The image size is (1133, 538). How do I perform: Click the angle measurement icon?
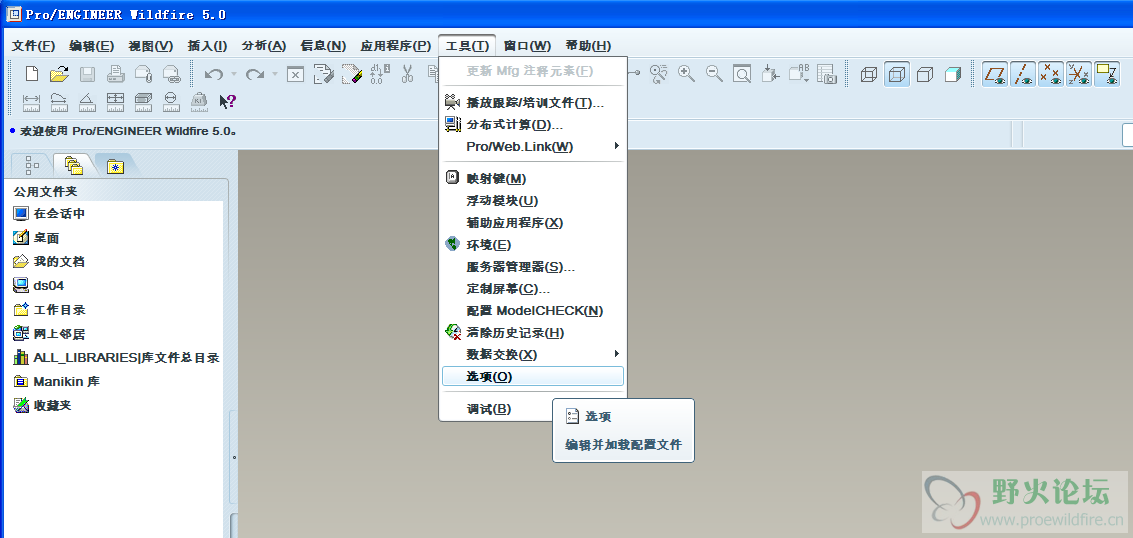pos(87,101)
